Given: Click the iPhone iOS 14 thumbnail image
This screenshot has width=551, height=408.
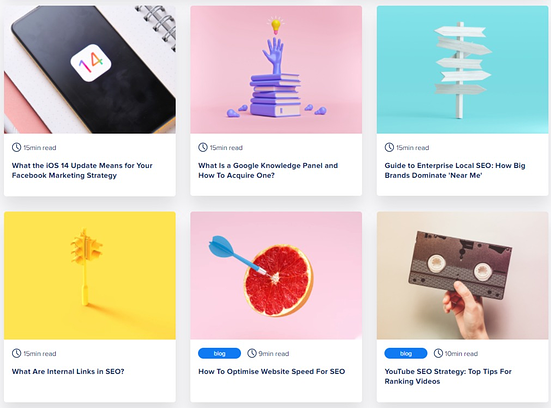Looking at the screenshot, I should pos(90,70).
